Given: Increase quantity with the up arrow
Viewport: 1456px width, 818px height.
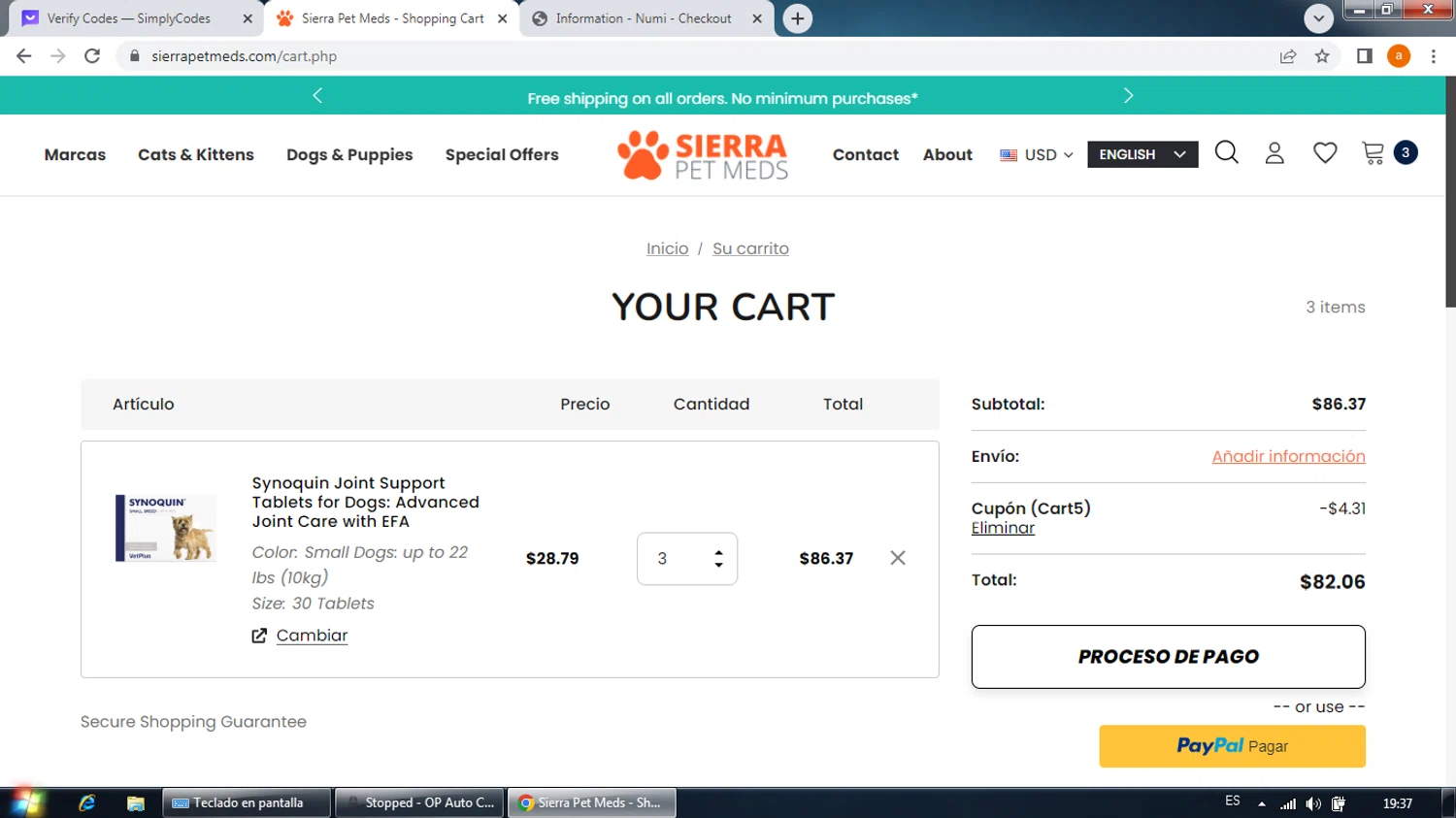Looking at the screenshot, I should (x=718, y=552).
